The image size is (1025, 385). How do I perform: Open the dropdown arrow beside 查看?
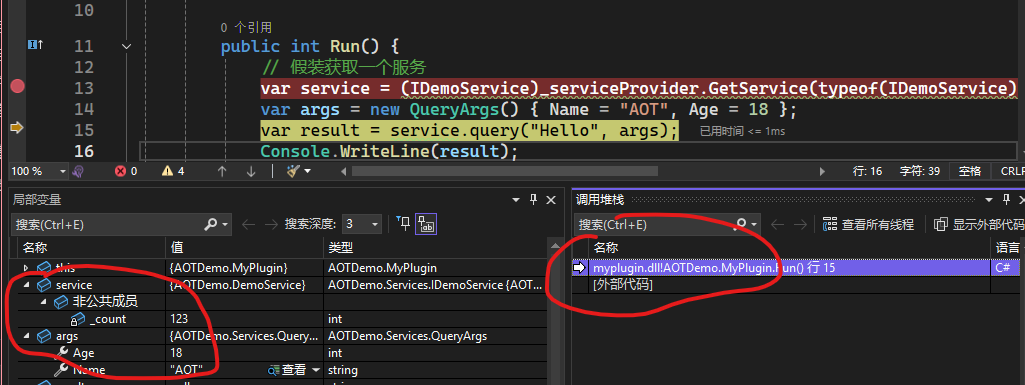click(316, 370)
